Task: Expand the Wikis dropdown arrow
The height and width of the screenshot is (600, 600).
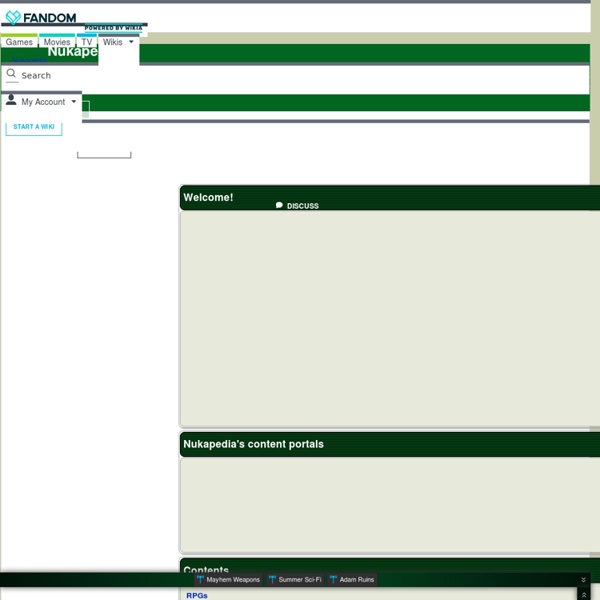Action: click(x=131, y=42)
